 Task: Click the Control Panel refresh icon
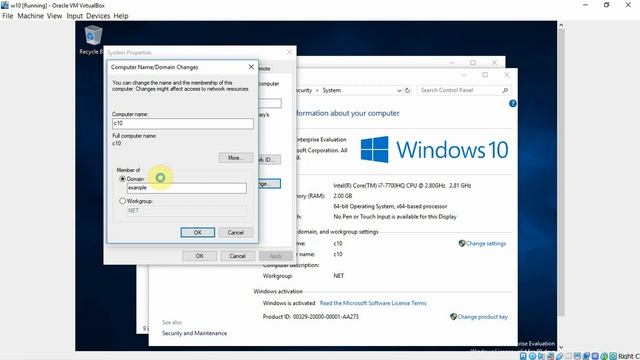(x=407, y=91)
